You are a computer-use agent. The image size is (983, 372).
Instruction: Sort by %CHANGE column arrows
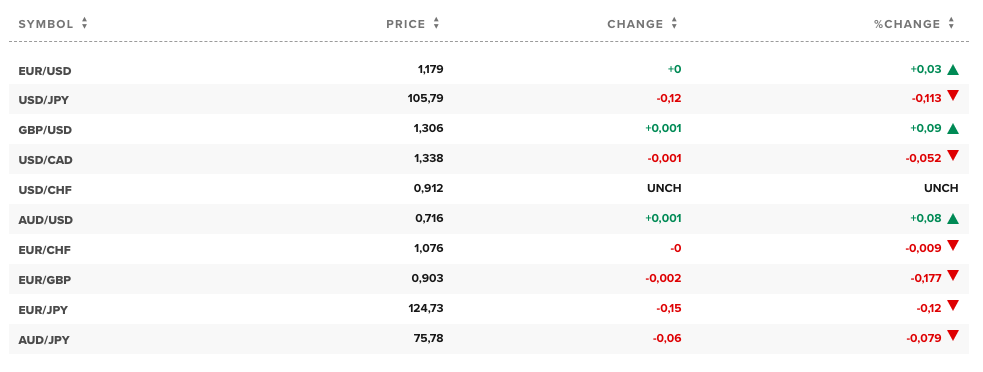pos(952,24)
